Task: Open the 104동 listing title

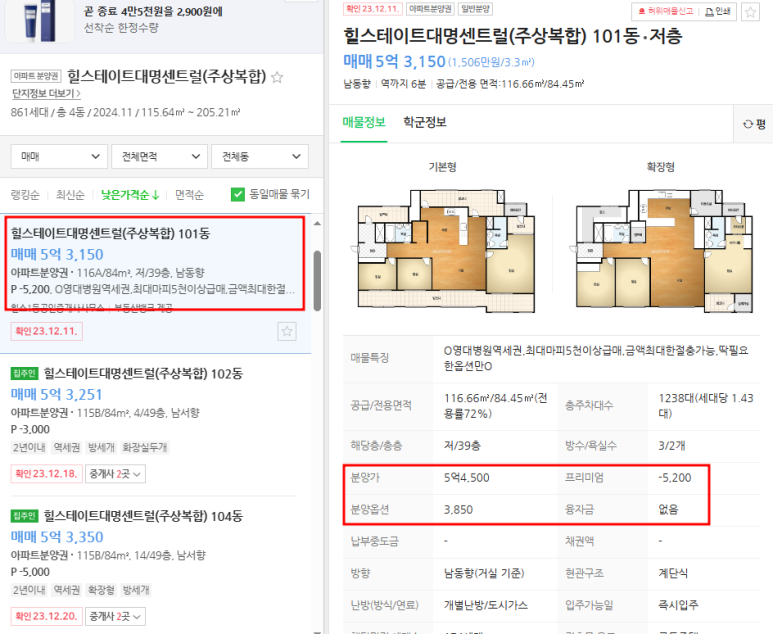Action: point(143,516)
